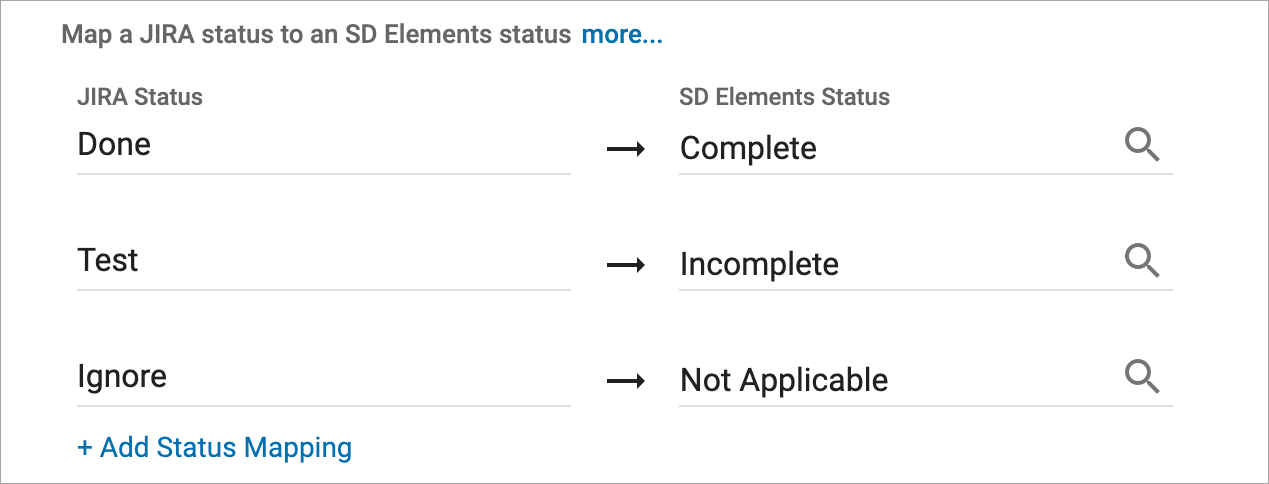Image resolution: width=1269 pixels, height=484 pixels.
Task: Click the arrow between Done and Complete
Action: [x=626, y=149]
